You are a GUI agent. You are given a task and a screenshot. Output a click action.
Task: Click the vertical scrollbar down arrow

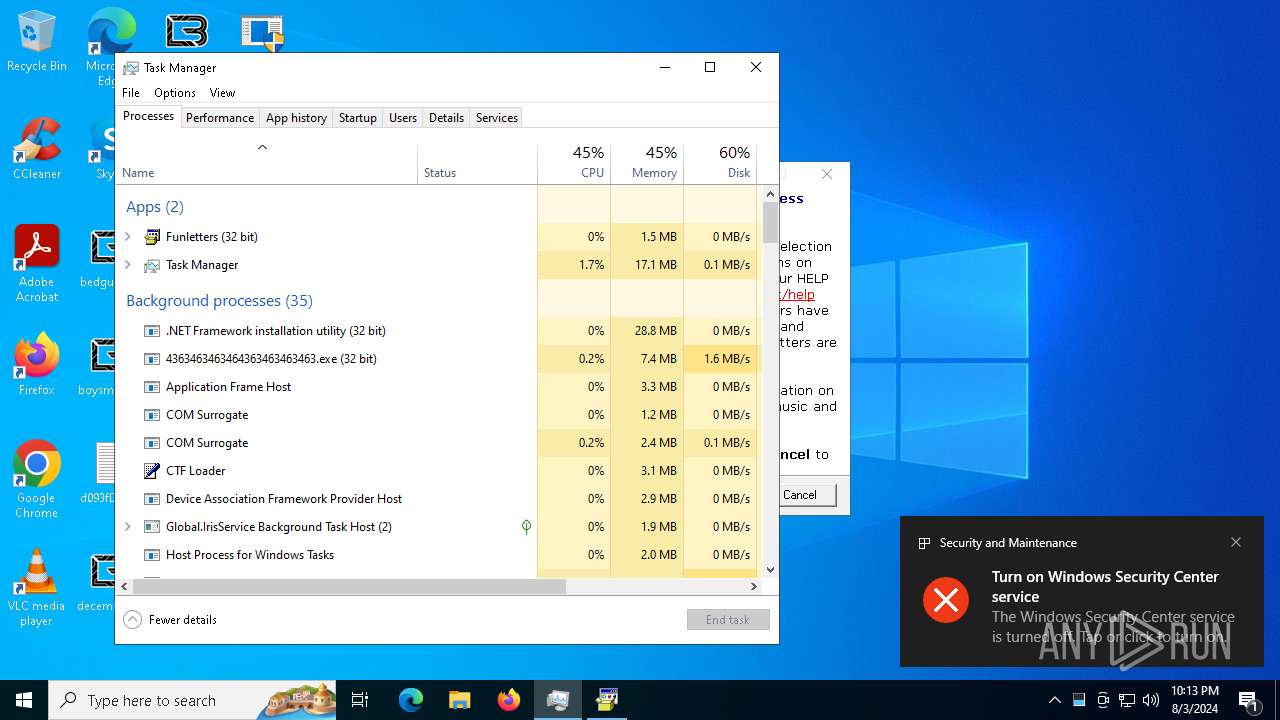(770, 570)
